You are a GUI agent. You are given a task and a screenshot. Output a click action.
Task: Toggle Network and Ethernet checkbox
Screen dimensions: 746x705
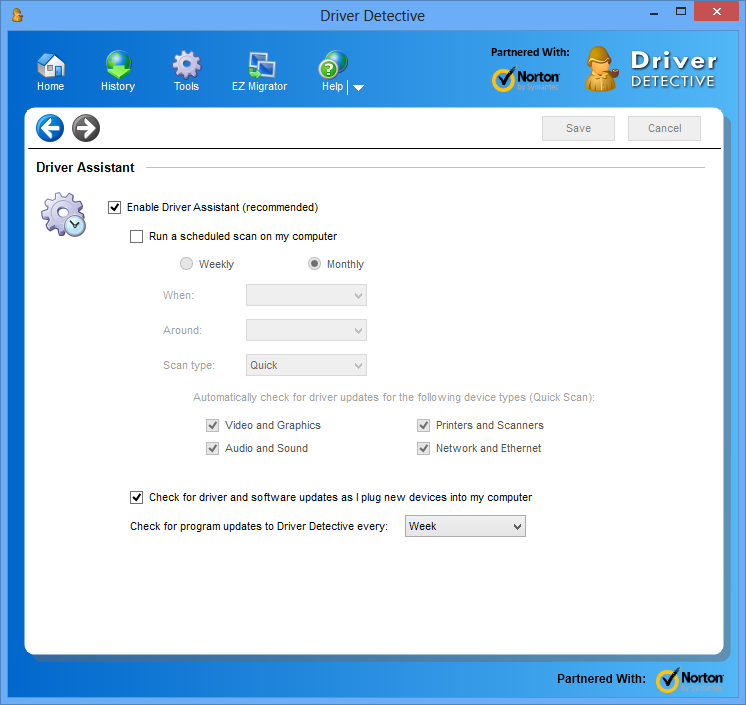tap(423, 448)
